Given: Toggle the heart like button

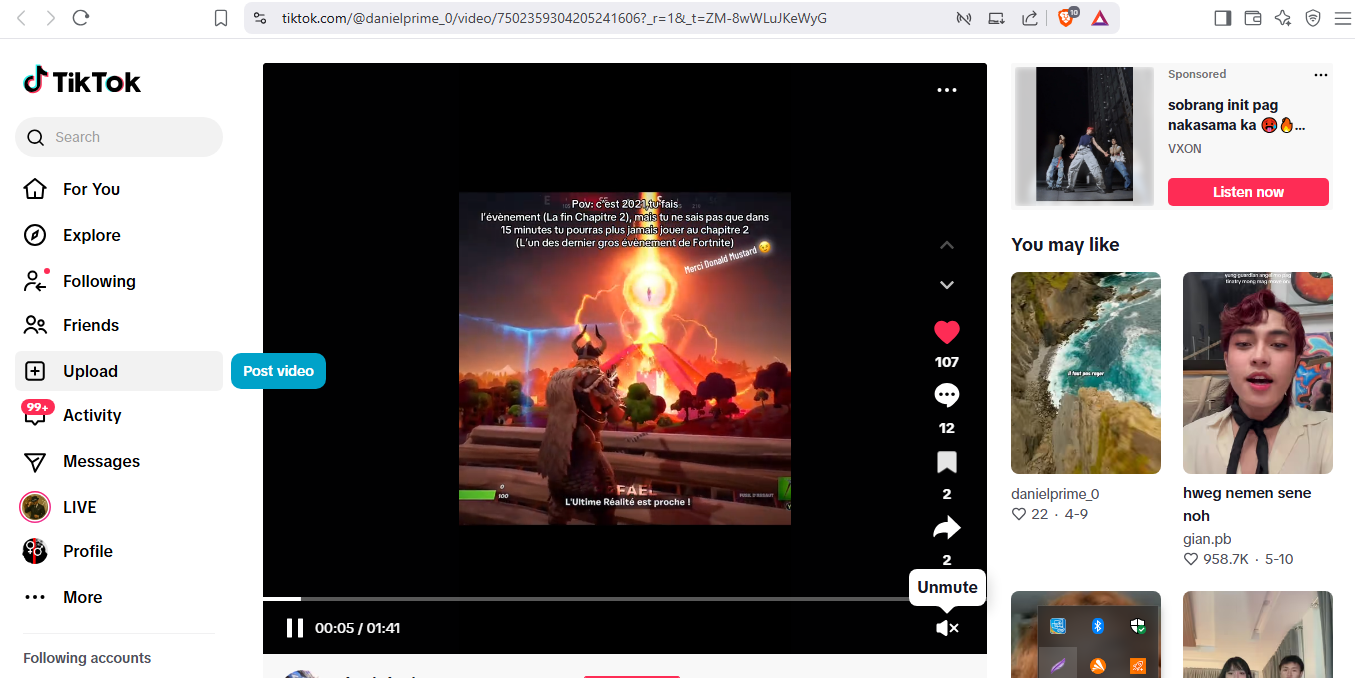Looking at the screenshot, I should point(947,332).
